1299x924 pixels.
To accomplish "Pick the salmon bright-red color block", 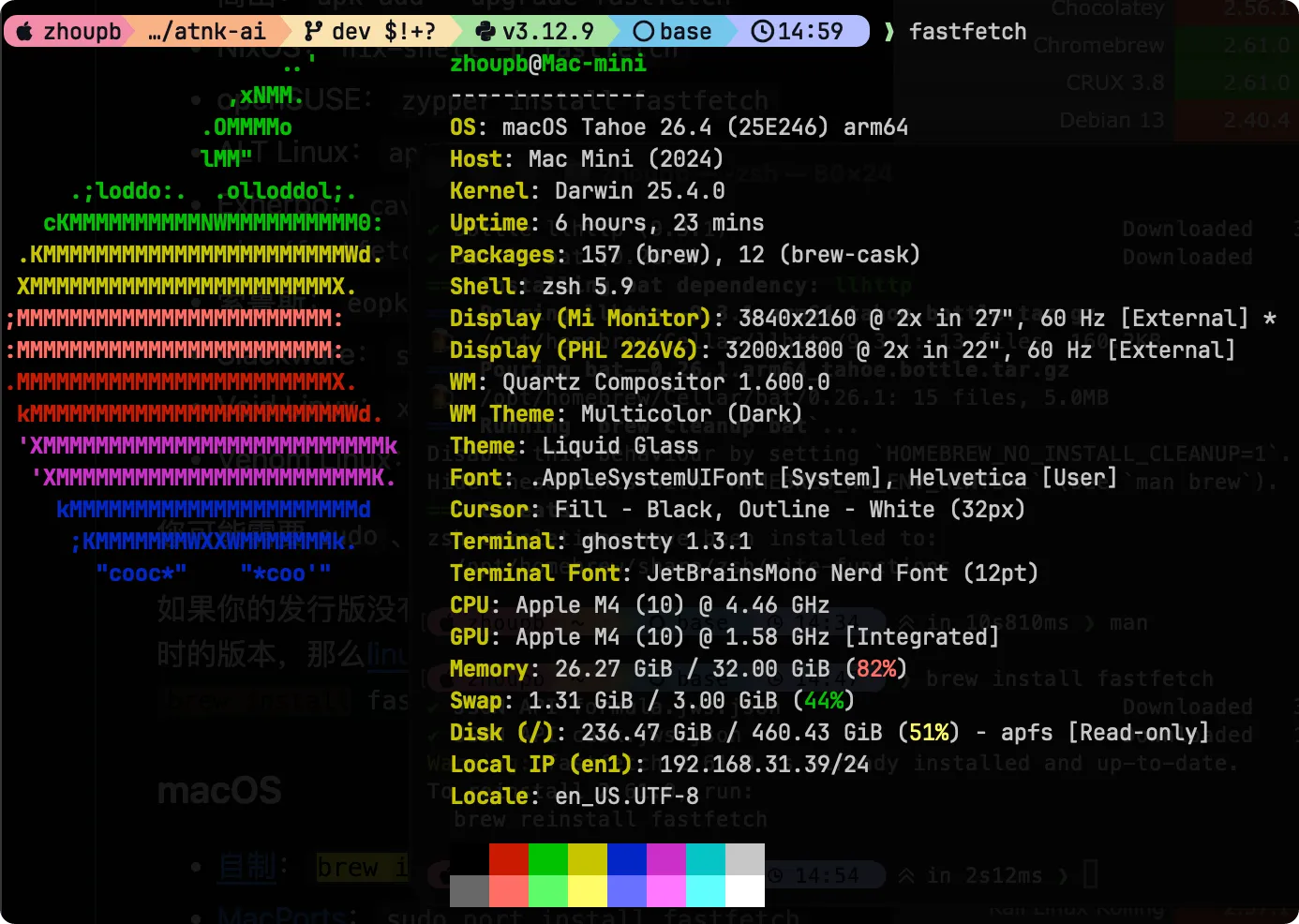I will pyautogui.click(x=509, y=891).
